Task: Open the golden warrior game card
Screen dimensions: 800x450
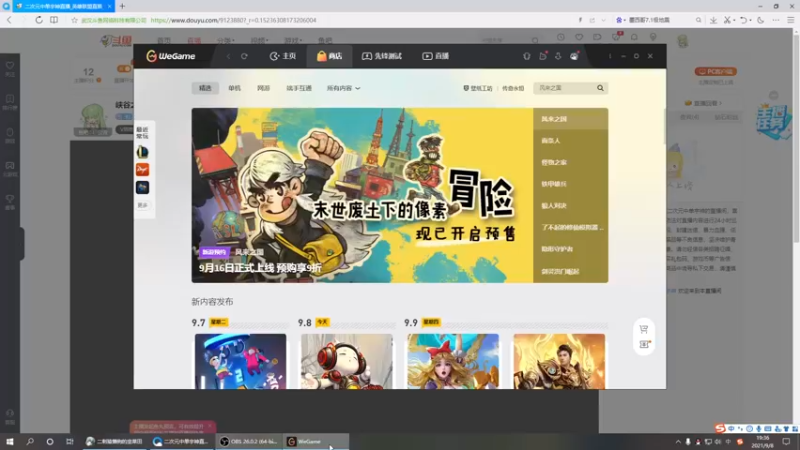Action: 559,361
